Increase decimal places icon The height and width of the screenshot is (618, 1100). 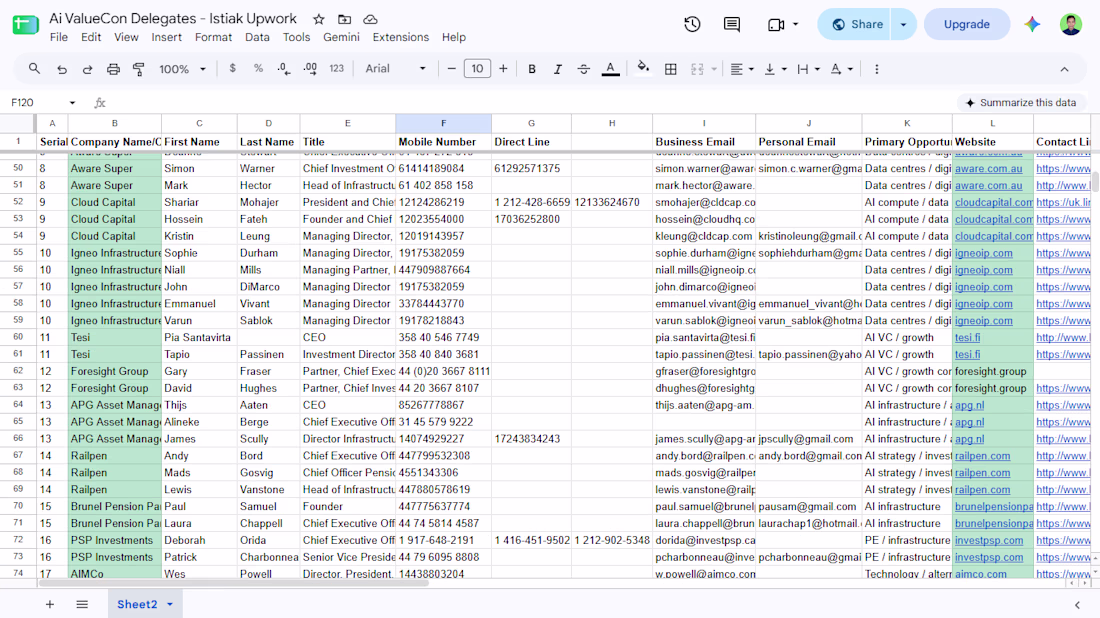[310, 69]
